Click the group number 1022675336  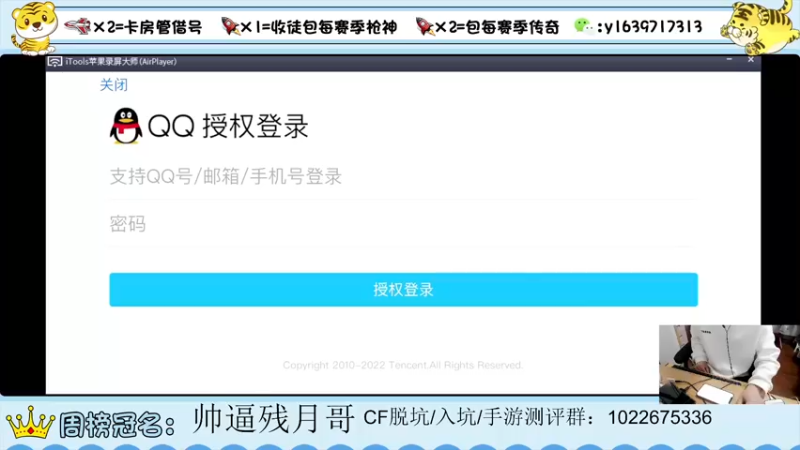(x=660, y=418)
